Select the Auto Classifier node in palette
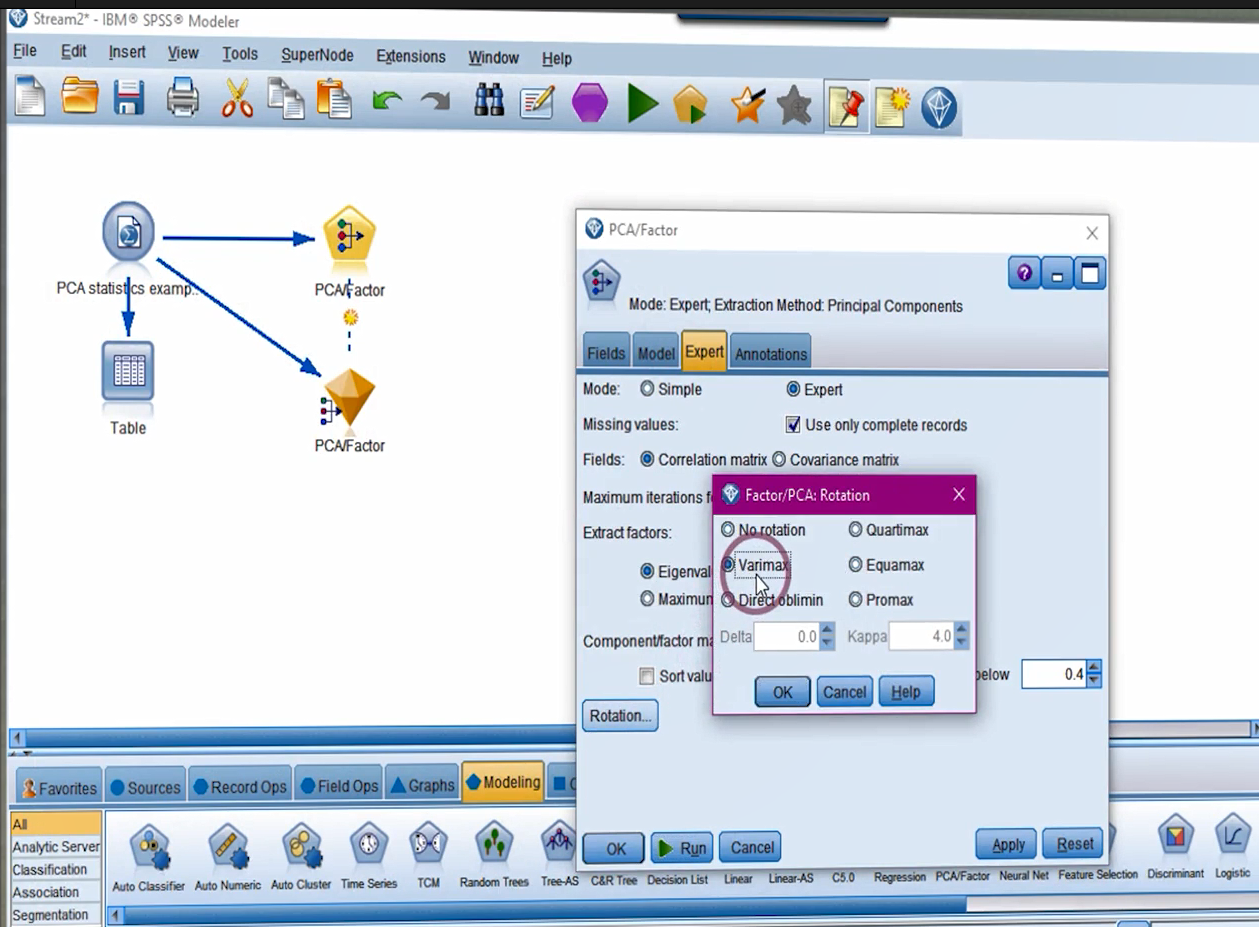Screen dimensions: 1259x927 pyautogui.click(x=148, y=848)
